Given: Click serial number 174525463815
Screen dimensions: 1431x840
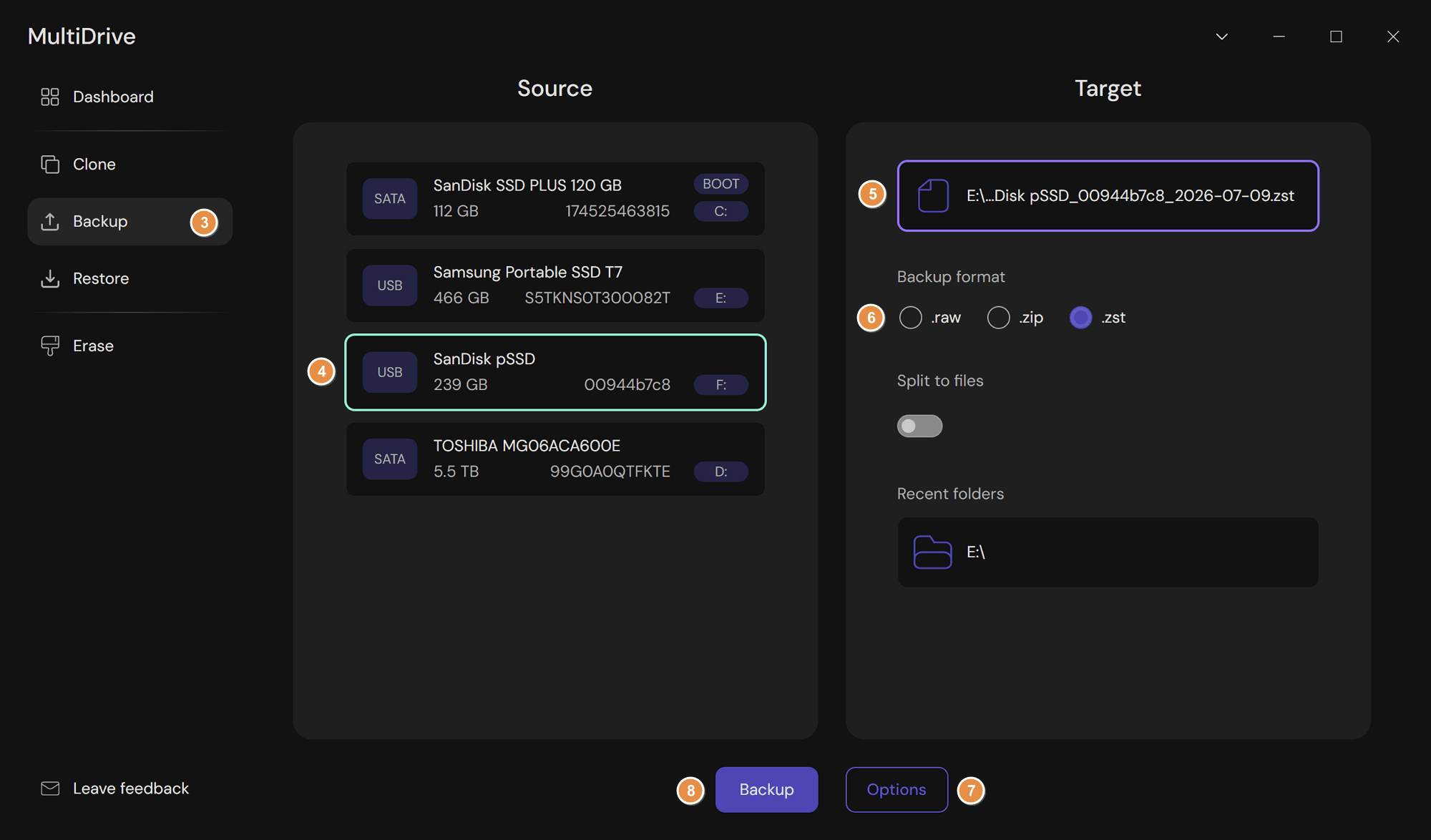Looking at the screenshot, I should [617, 211].
